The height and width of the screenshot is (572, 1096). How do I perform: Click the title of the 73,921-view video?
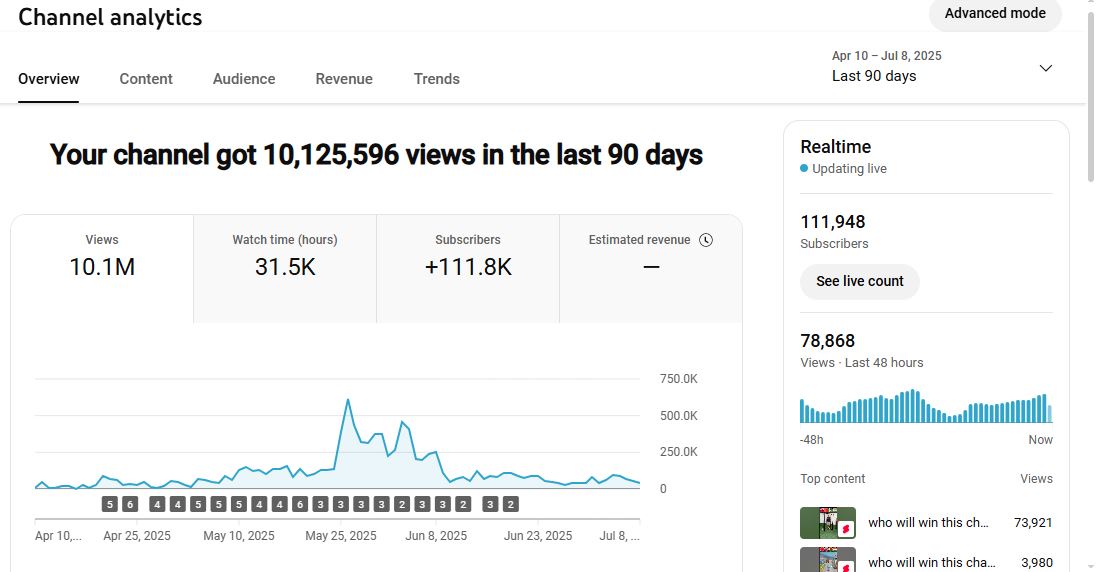click(x=928, y=522)
